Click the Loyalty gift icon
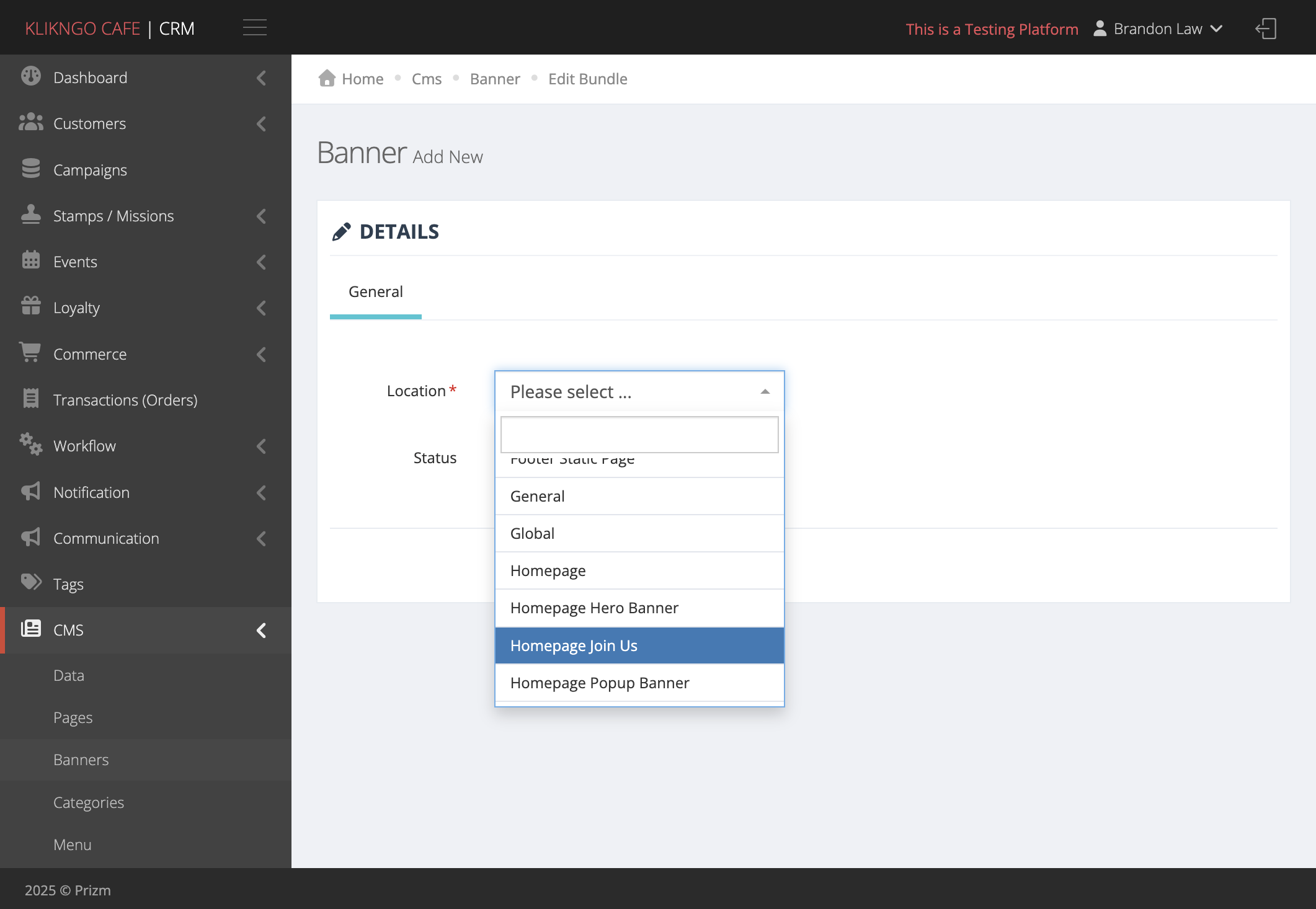The width and height of the screenshot is (1316, 909). (31, 306)
